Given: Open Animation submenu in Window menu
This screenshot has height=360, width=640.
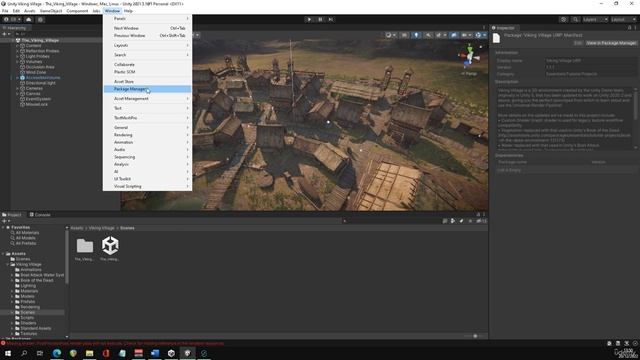Looking at the screenshot, I should pos(147,142).
